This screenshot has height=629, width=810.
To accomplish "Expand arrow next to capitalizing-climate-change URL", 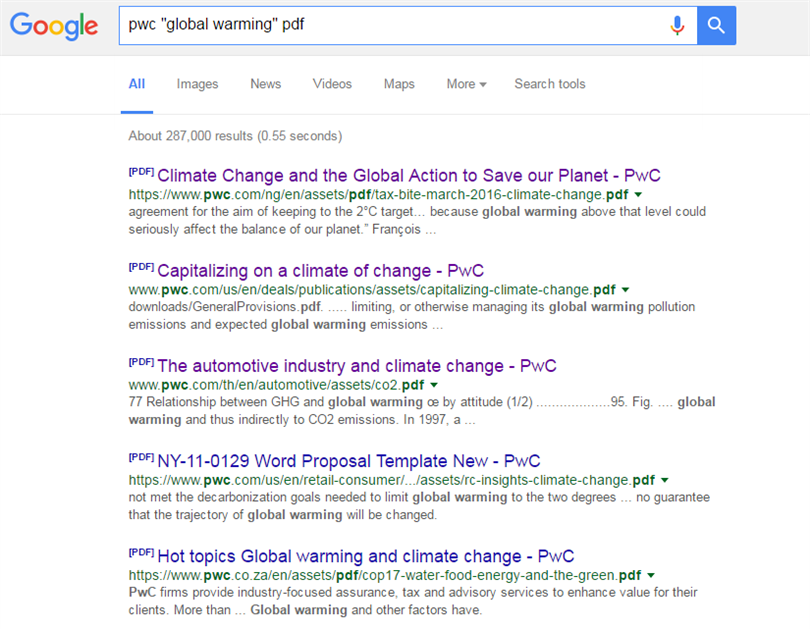I will point(625,290).
